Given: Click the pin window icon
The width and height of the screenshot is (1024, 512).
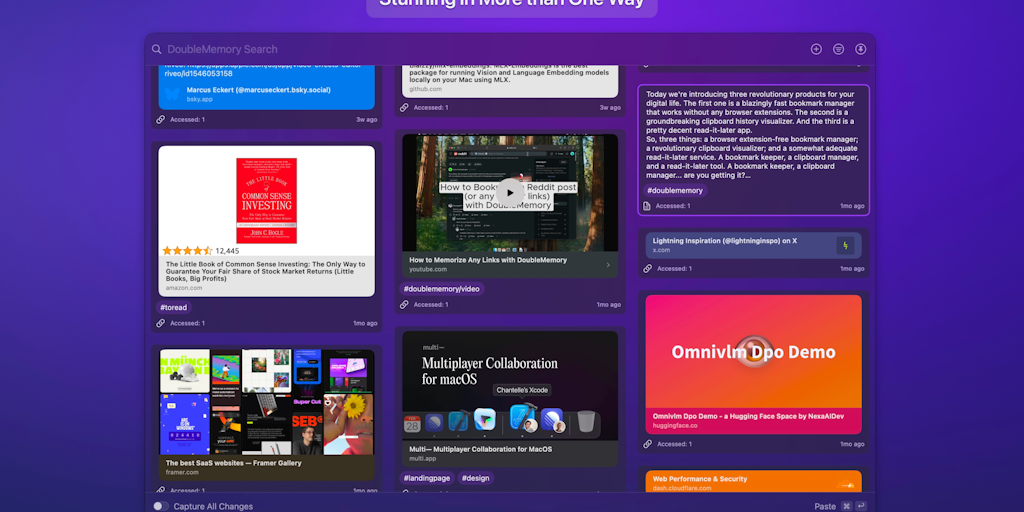Looking at the screenshot, I should click(x=861, y=49).
